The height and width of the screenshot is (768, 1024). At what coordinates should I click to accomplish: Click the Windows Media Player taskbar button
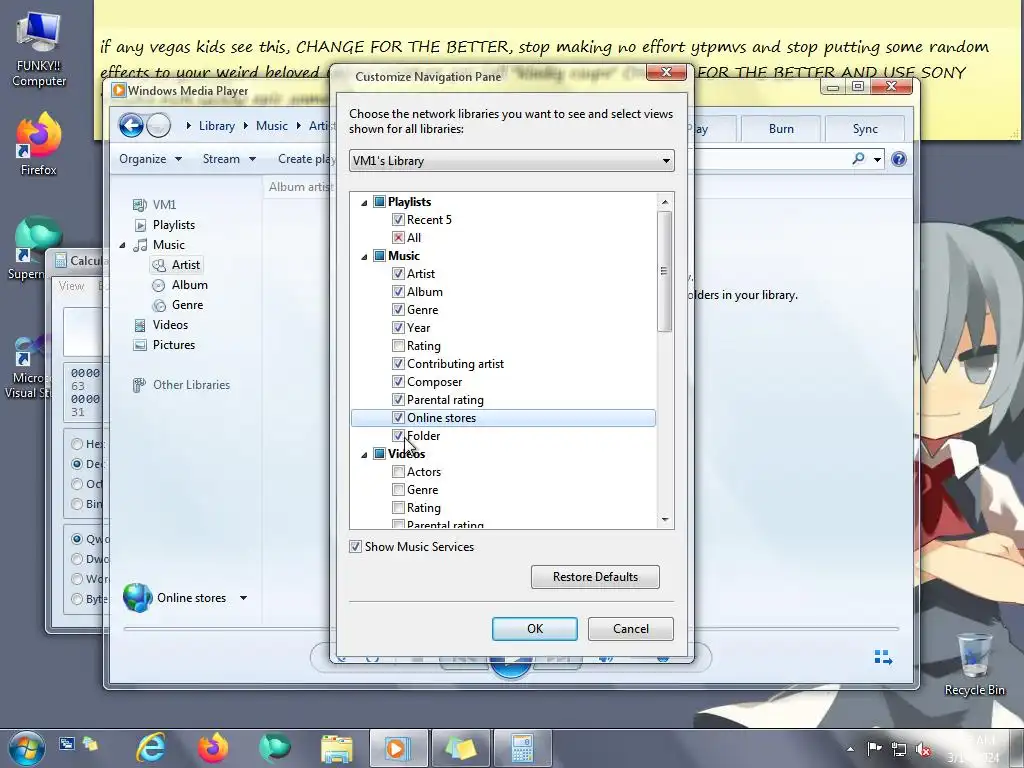[x=398, y=748]
